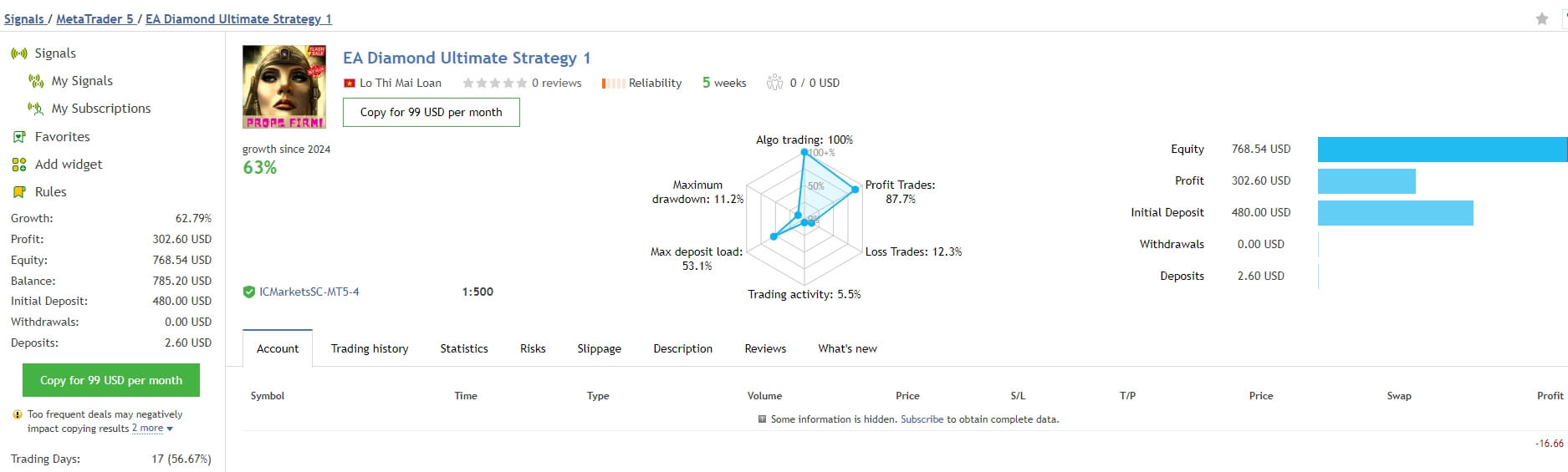The width and height of the screenshot is (1568, 472).
Task: Click the star rating reviews row
Action: point(521,83)
